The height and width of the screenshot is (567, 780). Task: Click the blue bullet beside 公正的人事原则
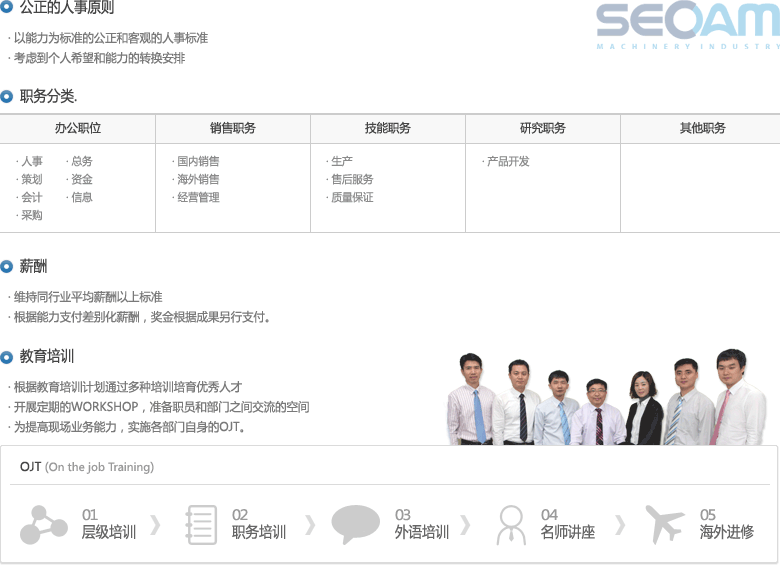pyautogui.click(x=6, y=6)
